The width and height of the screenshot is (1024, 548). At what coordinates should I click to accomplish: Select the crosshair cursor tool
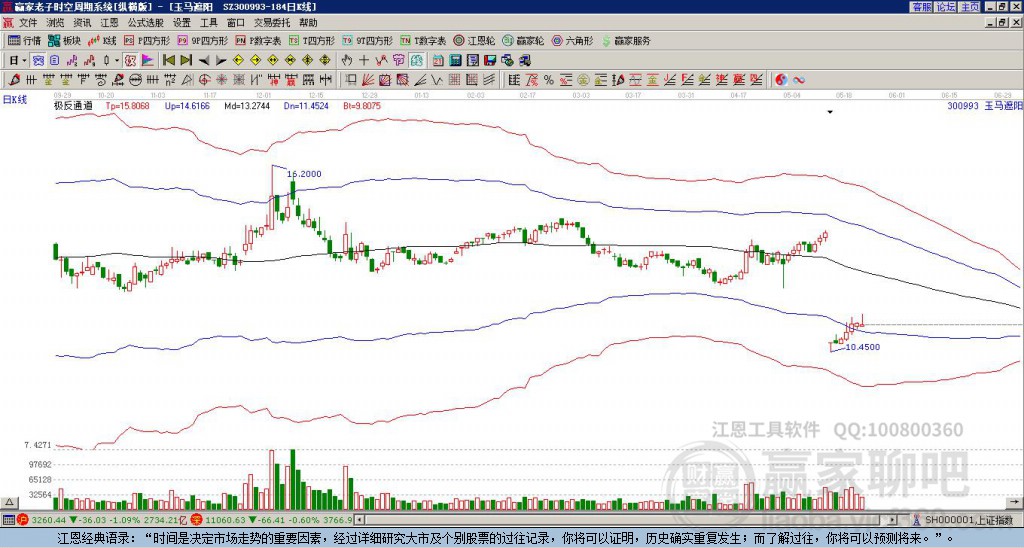point(364,60)
